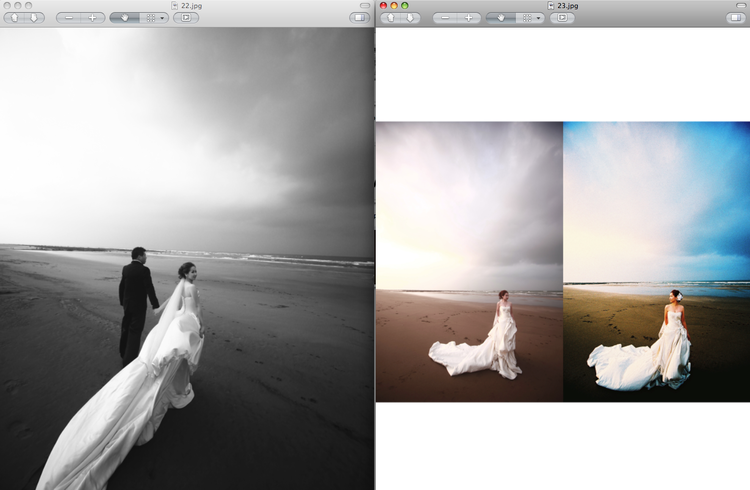Click the left bride photo with pink sky
The width and height of the screenshot is (750, 490).
coord(470,262)
